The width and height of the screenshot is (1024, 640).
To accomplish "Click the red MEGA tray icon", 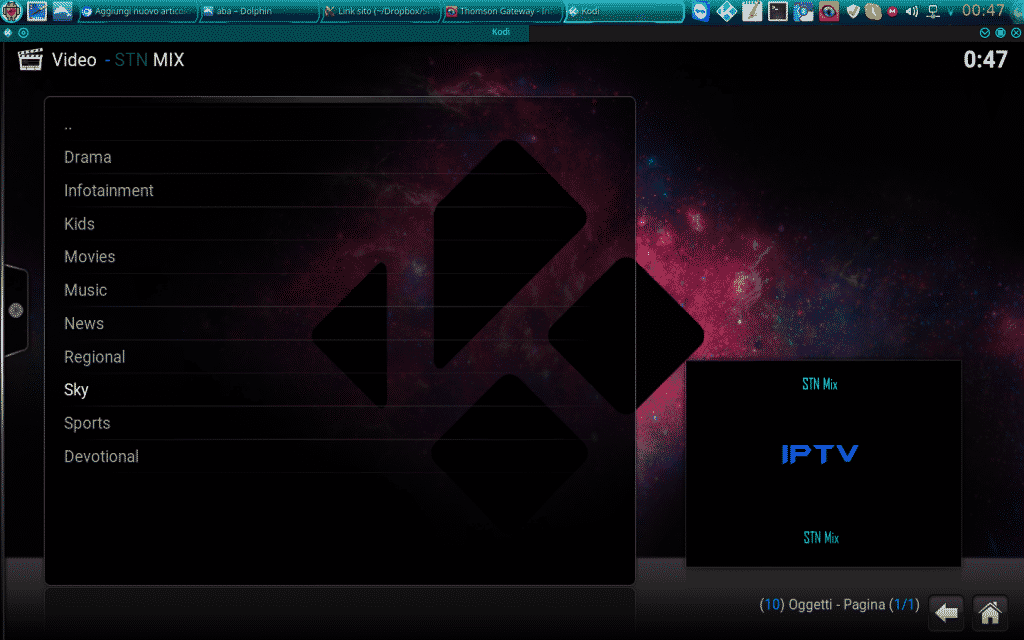I will click(892, 11).
